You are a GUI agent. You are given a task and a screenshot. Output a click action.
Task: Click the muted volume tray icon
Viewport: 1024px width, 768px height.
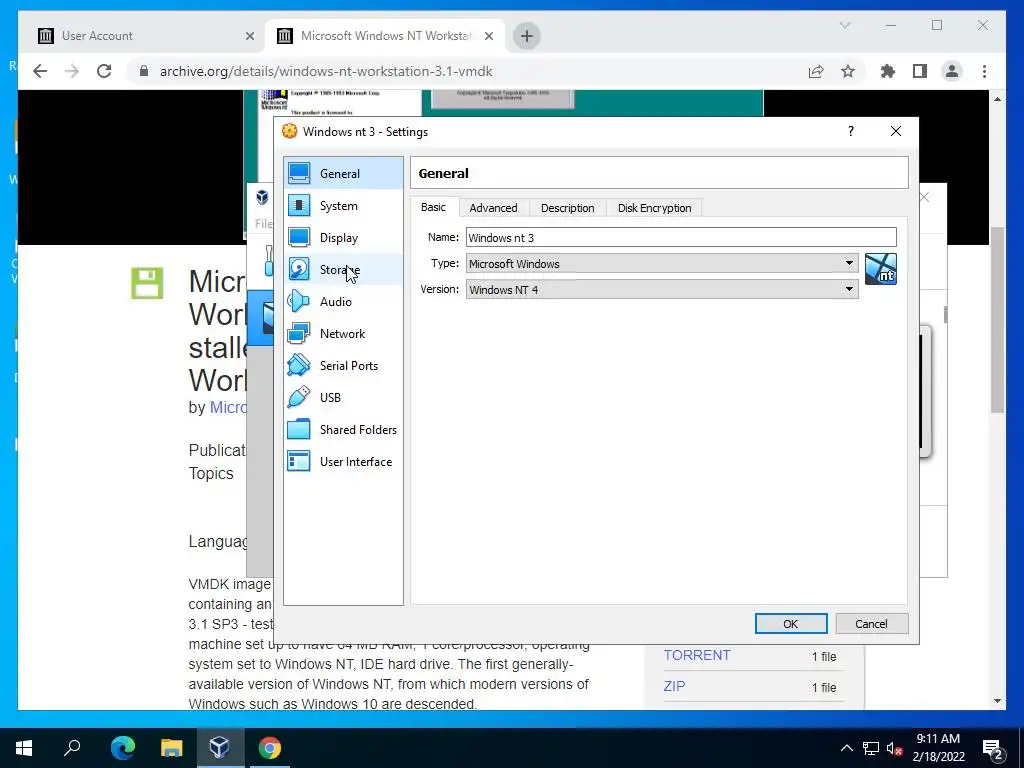[894, 748]
